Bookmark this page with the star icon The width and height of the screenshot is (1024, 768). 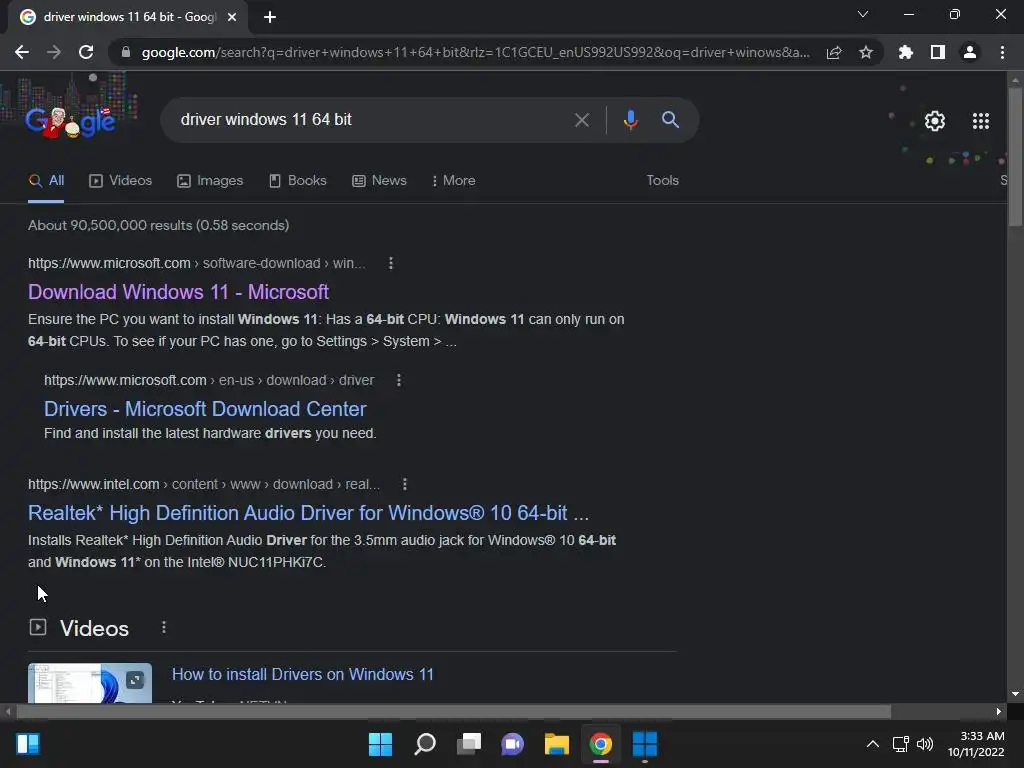(x=866, y=52)
